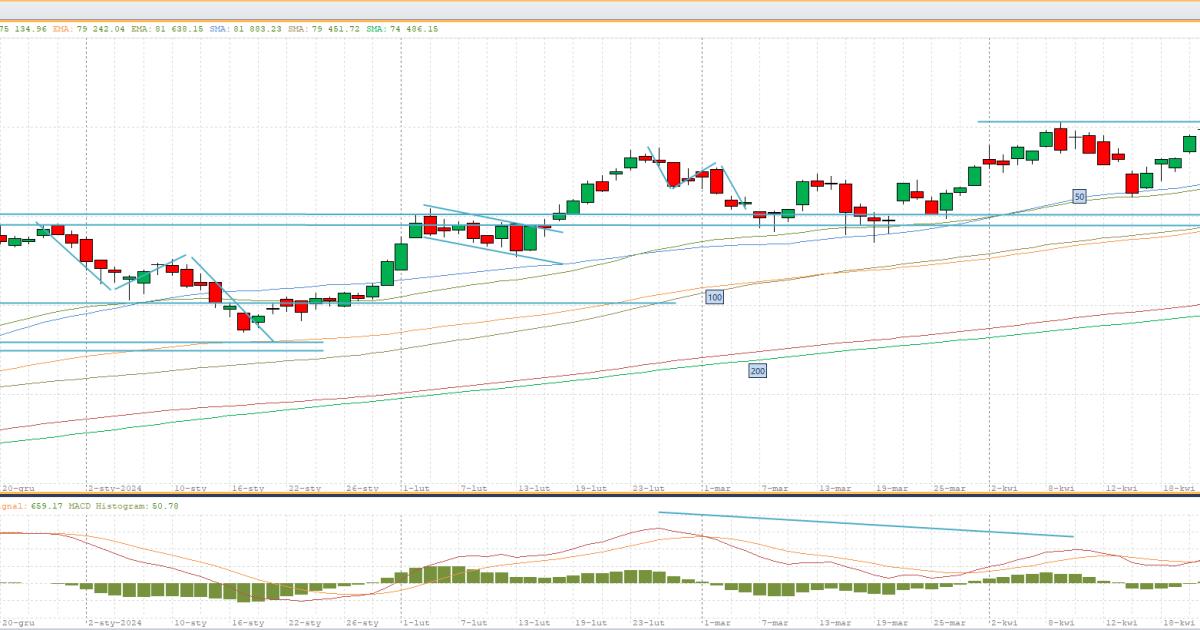Click the 50 moving average label tag
The height and width of the screenshot is (630, 1200).
point(1079,197)
